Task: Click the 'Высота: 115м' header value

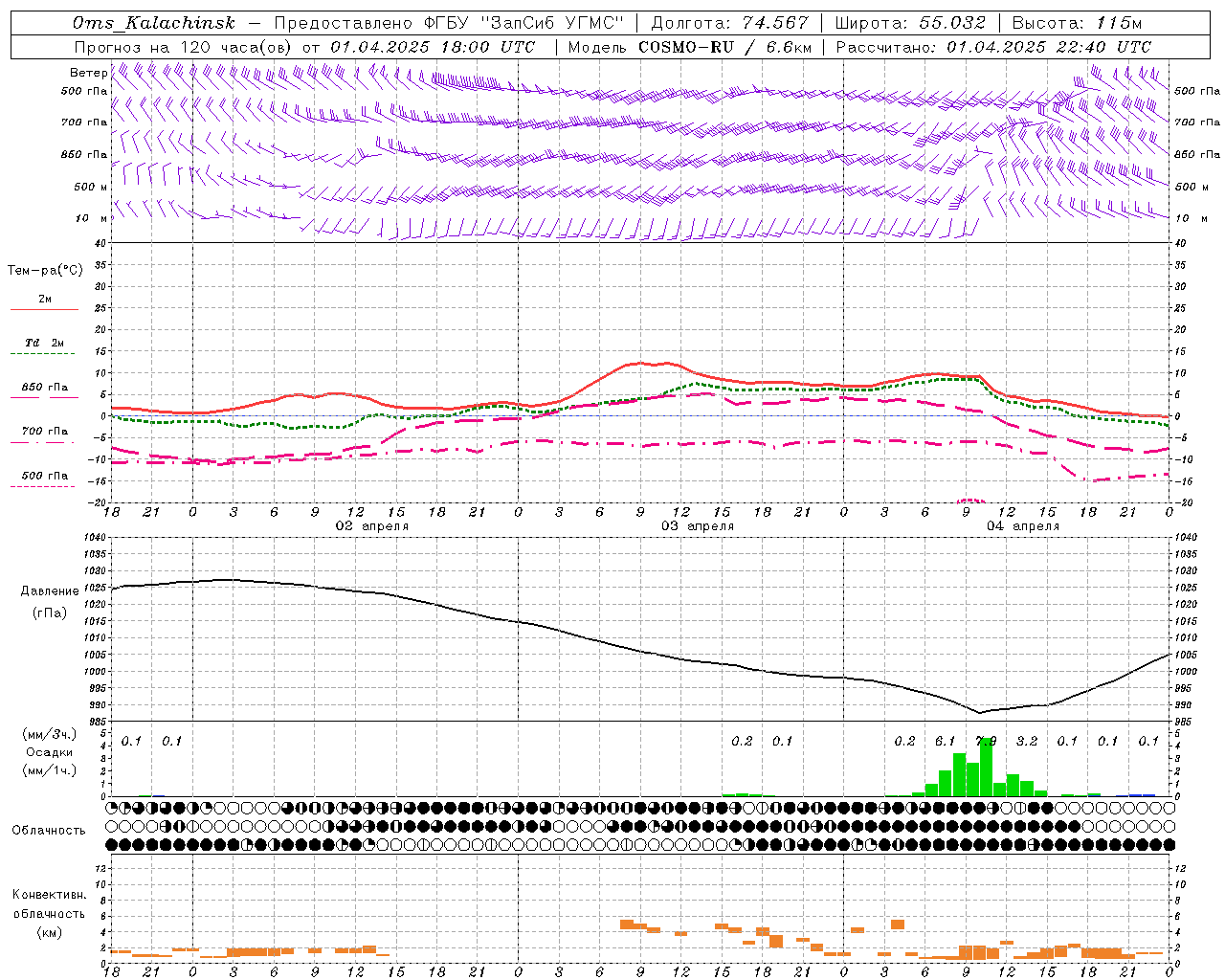Action: pos(1077,24)
